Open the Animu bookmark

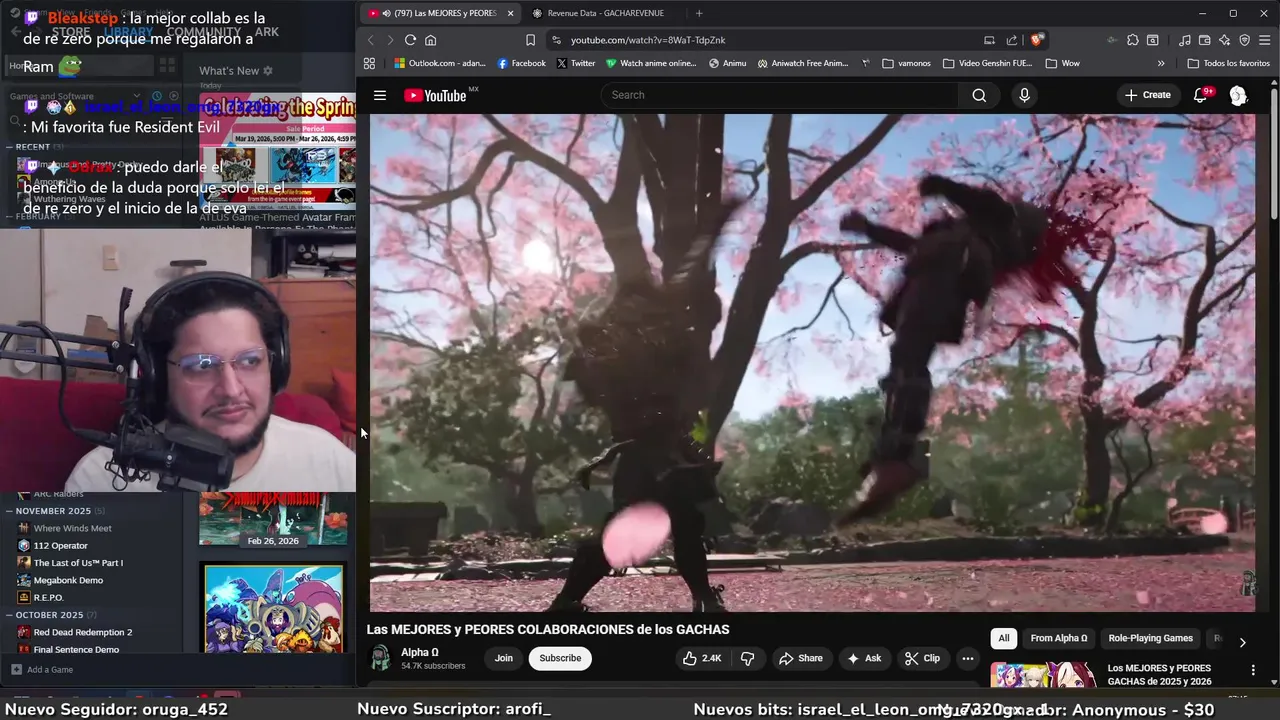click(x=727, y=63)
